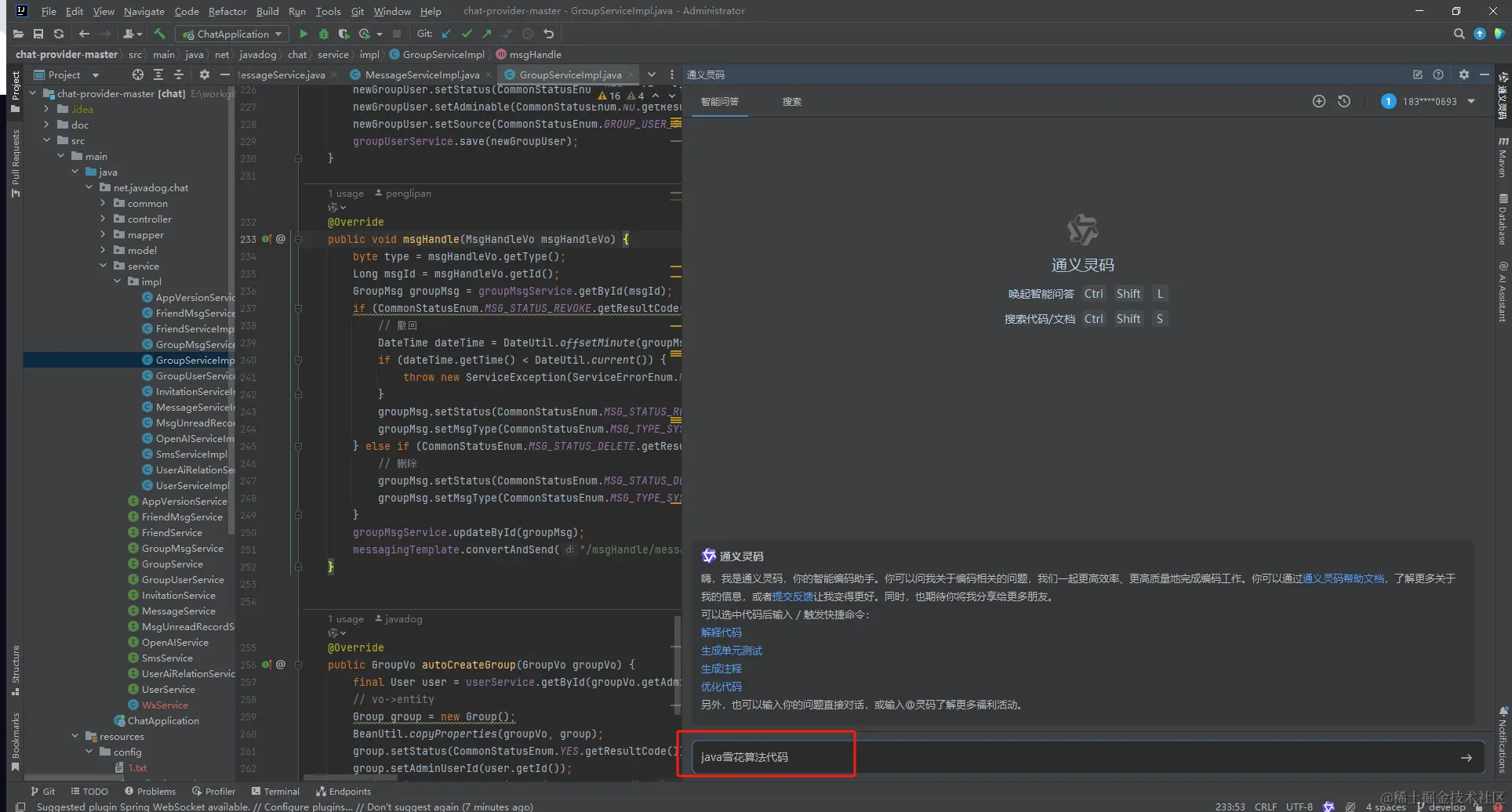Click the 优化代码 link
The image size is (1512, 812).
721,687
